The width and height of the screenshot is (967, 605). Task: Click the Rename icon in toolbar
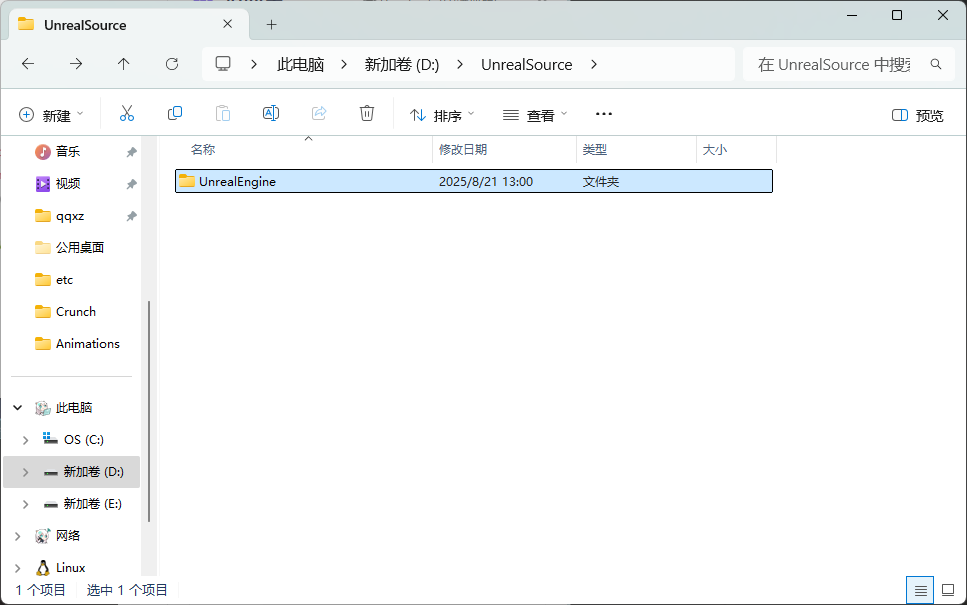[270, 115]
